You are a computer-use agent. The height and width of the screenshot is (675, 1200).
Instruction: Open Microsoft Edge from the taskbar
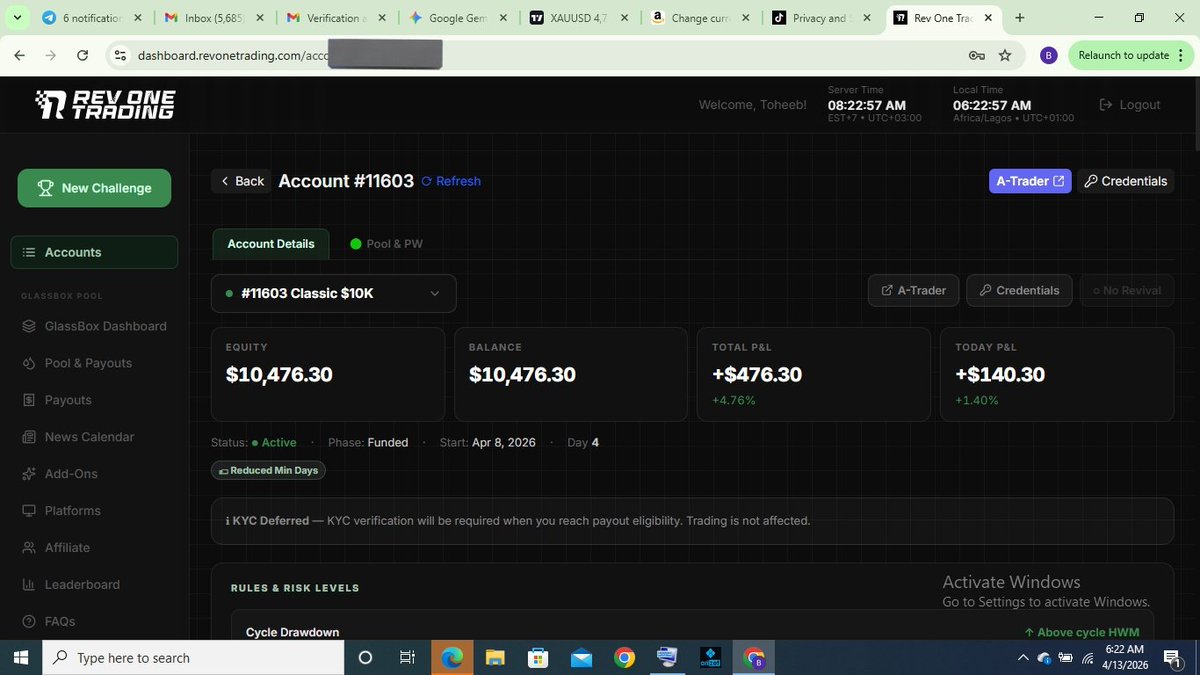click(x=452, y=658)
